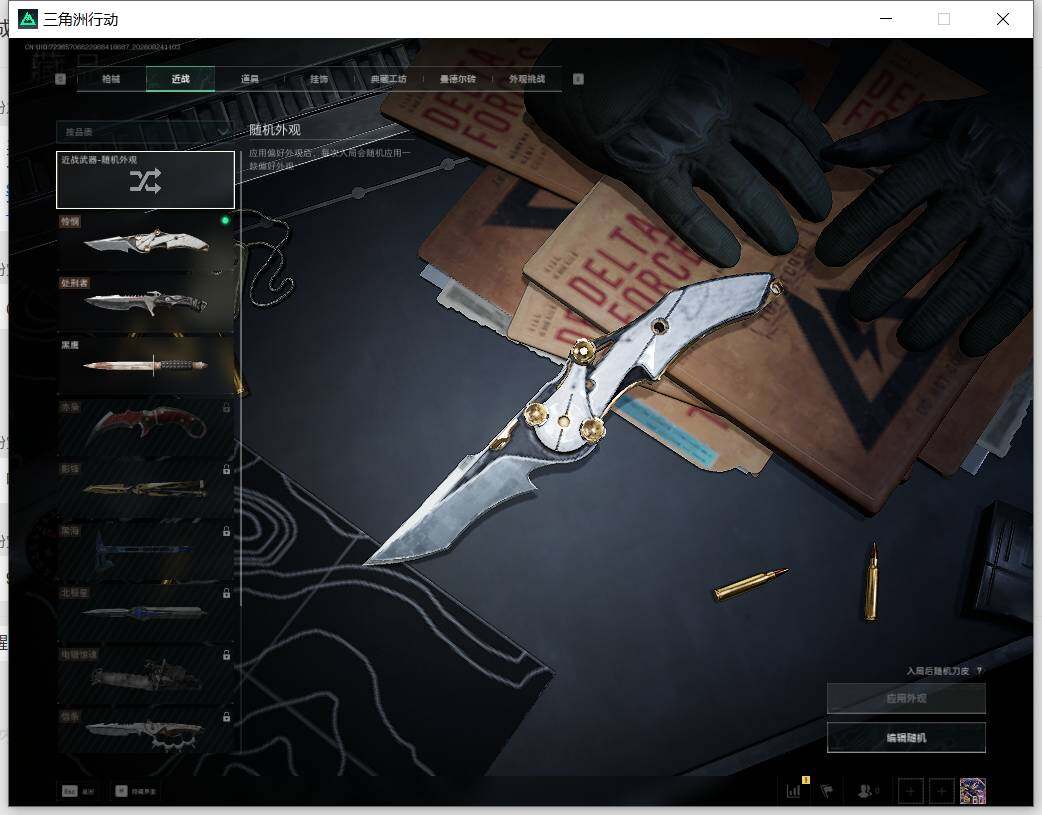
Task: Click lock icon on blue tomahawk skin
Action: click(x=227, y=531)
